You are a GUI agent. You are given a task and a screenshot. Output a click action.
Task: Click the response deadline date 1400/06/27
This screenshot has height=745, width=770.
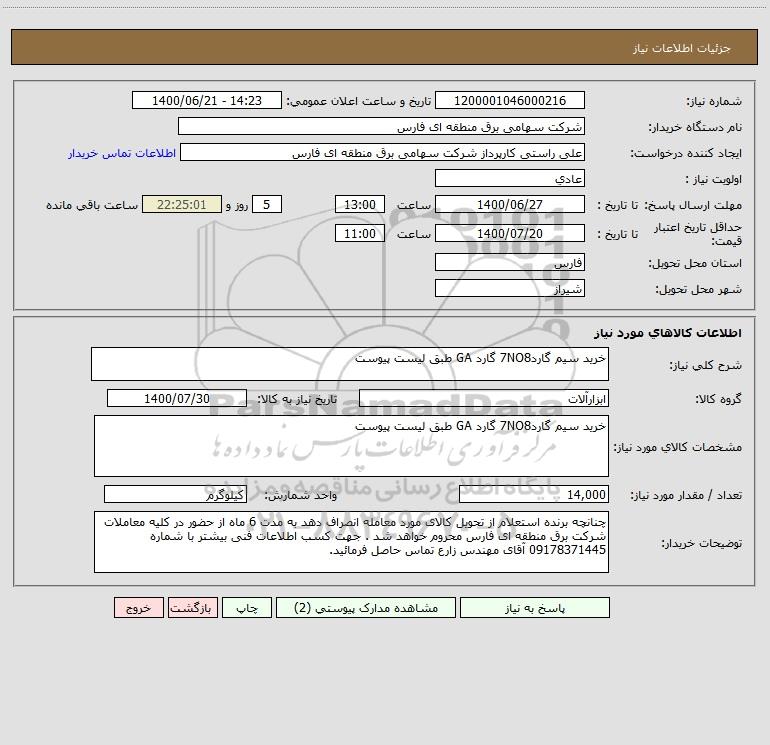[x=510, y=204]
